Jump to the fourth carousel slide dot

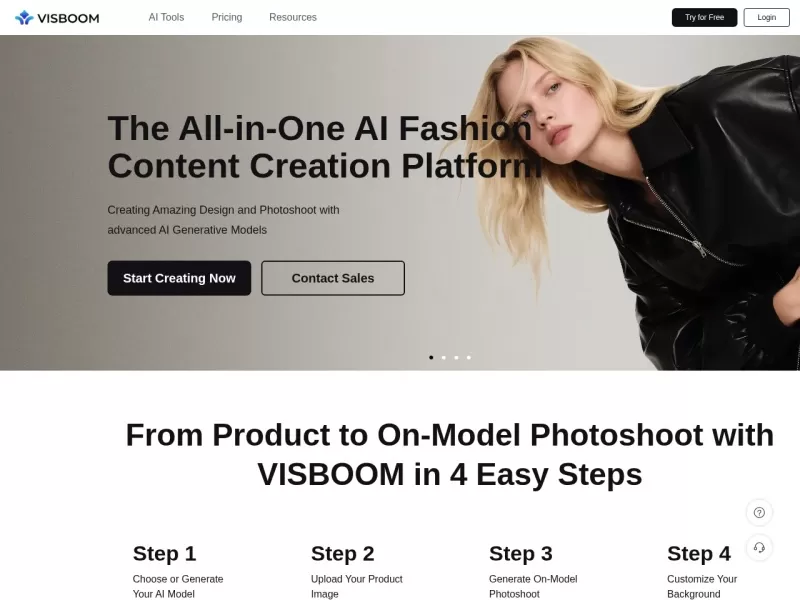tap(469, 358)
